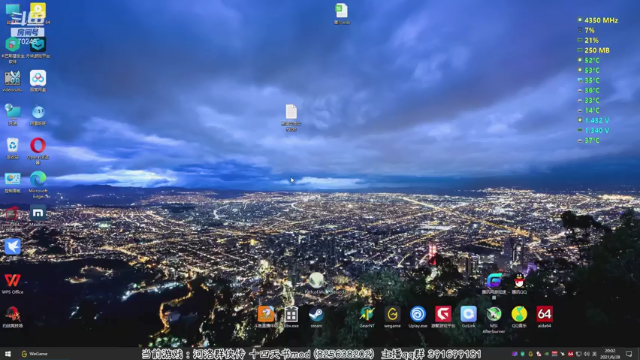The image size is (640, 360).
Task: Launch the Uplay.exe shortcut
Action: pyautogui.click(x=418, y=316)
